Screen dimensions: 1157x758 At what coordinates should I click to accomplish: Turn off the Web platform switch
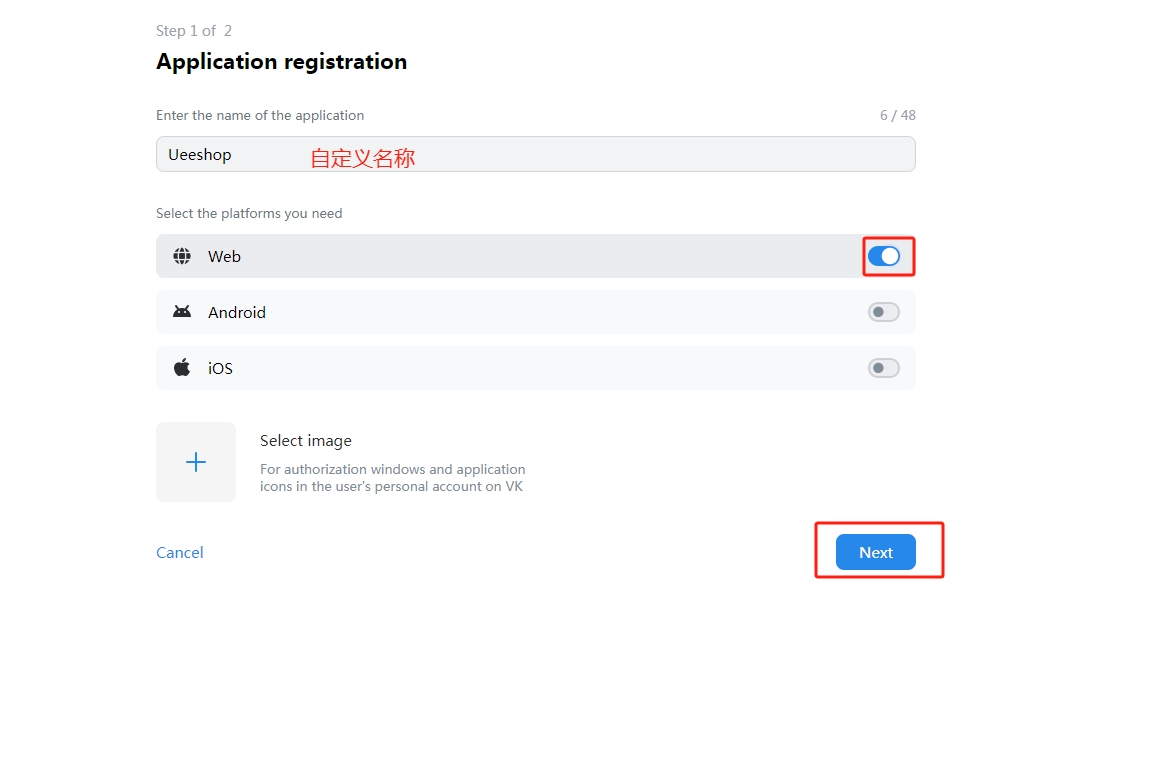[883, 256]
